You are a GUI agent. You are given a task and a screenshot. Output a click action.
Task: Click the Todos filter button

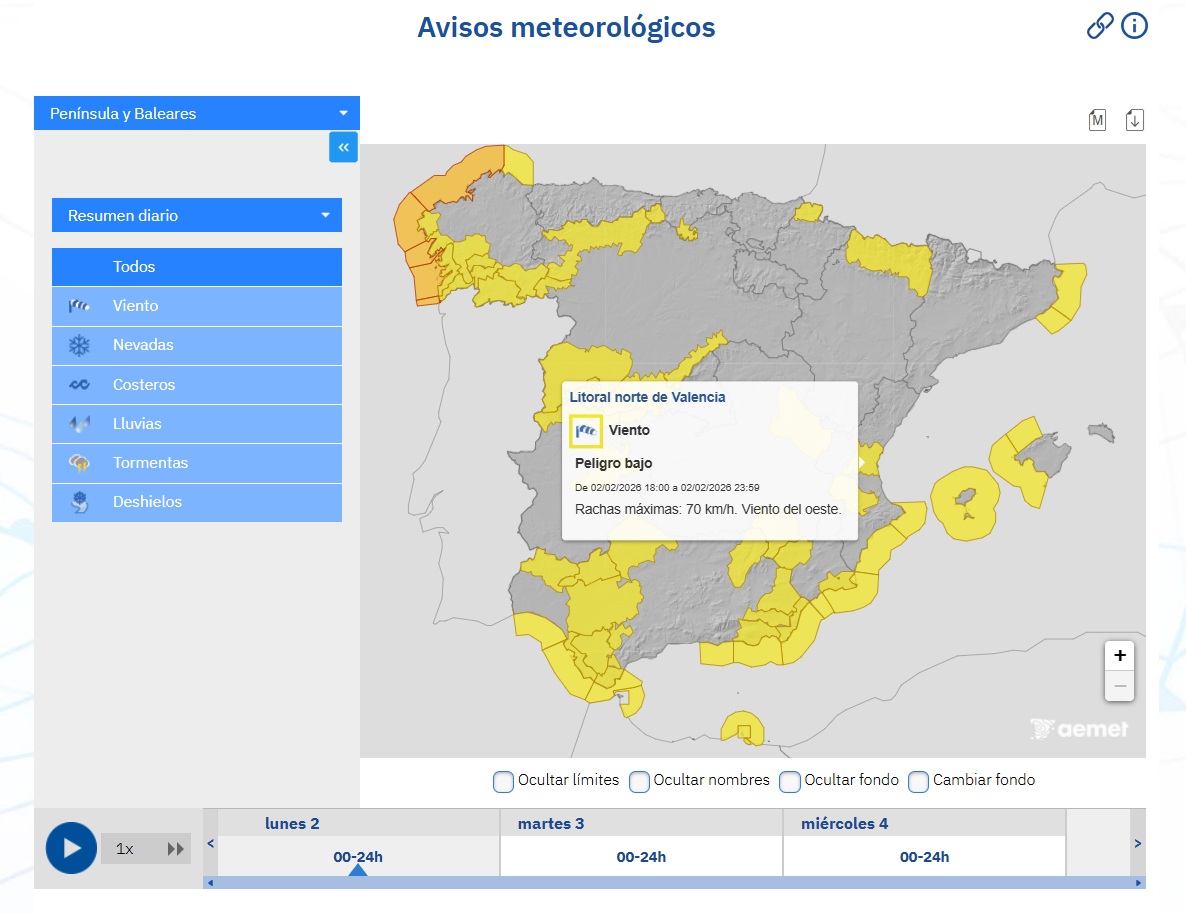pyautogui.click(x=196, y=267)
